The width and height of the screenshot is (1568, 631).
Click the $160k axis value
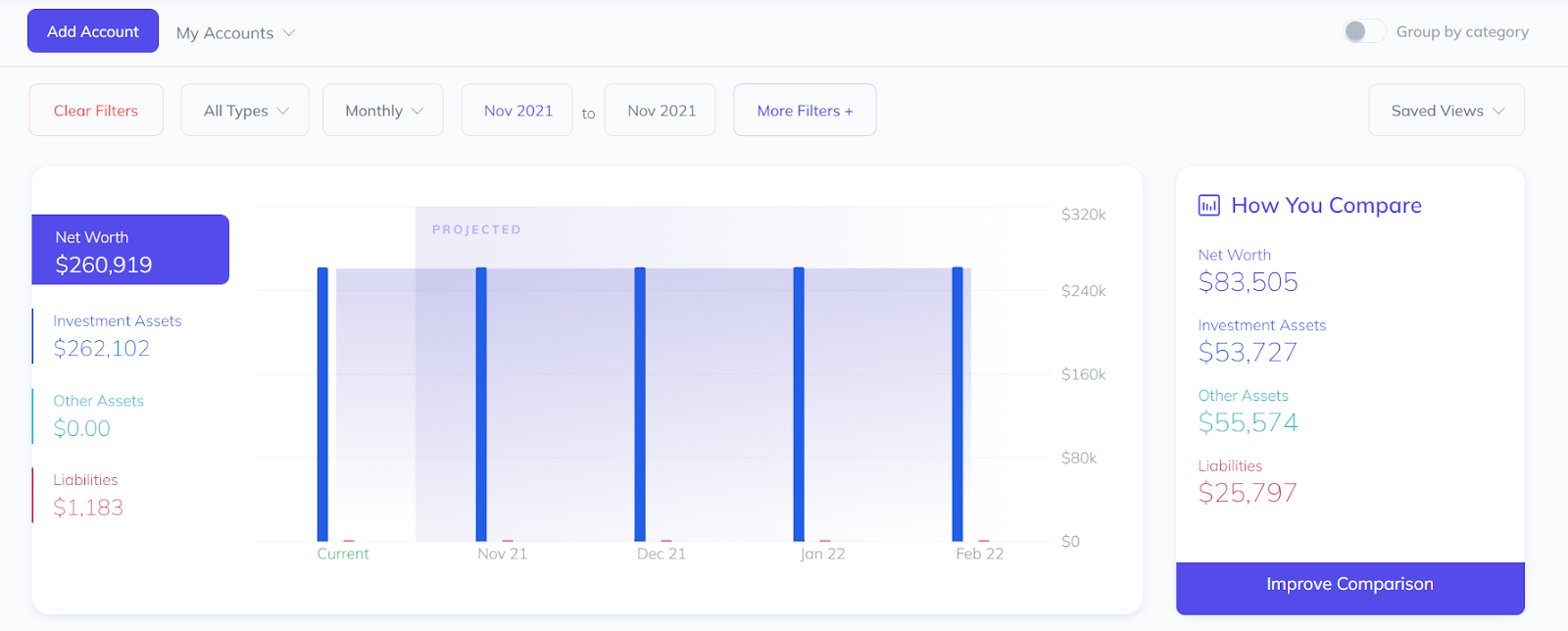(x=1084, y=374)
